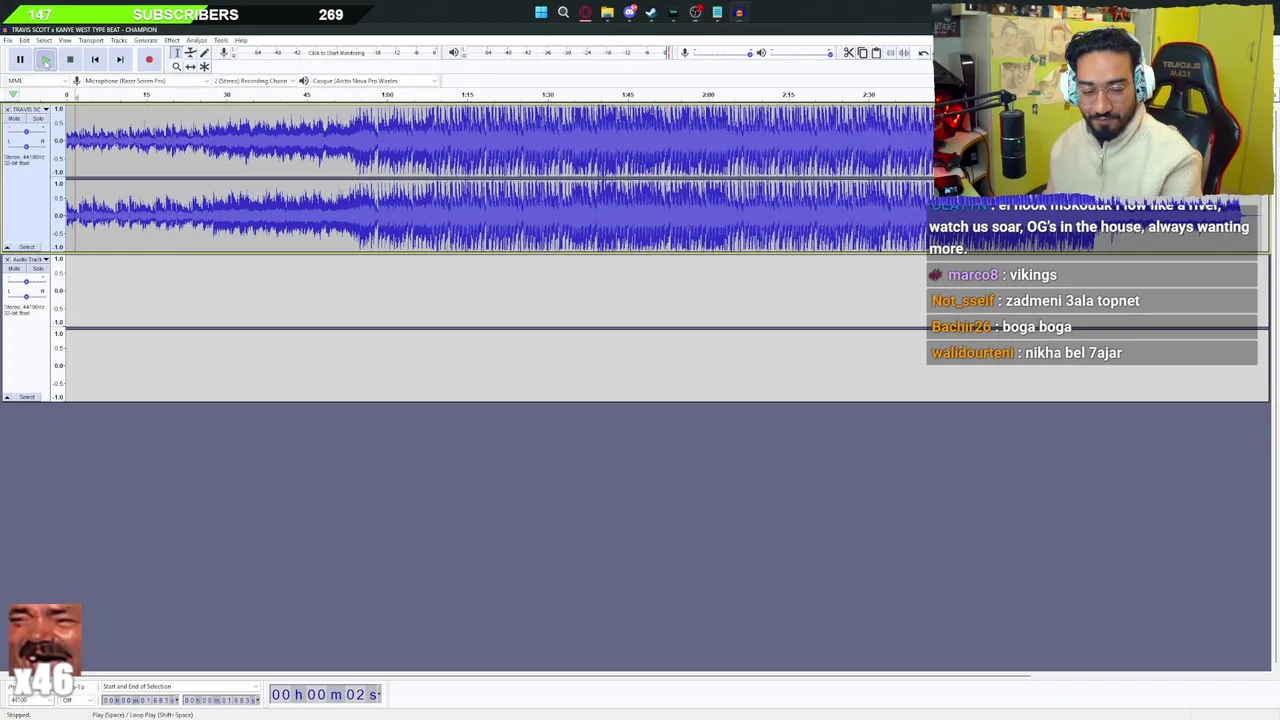Set the recording volume slider

[721, 53]
